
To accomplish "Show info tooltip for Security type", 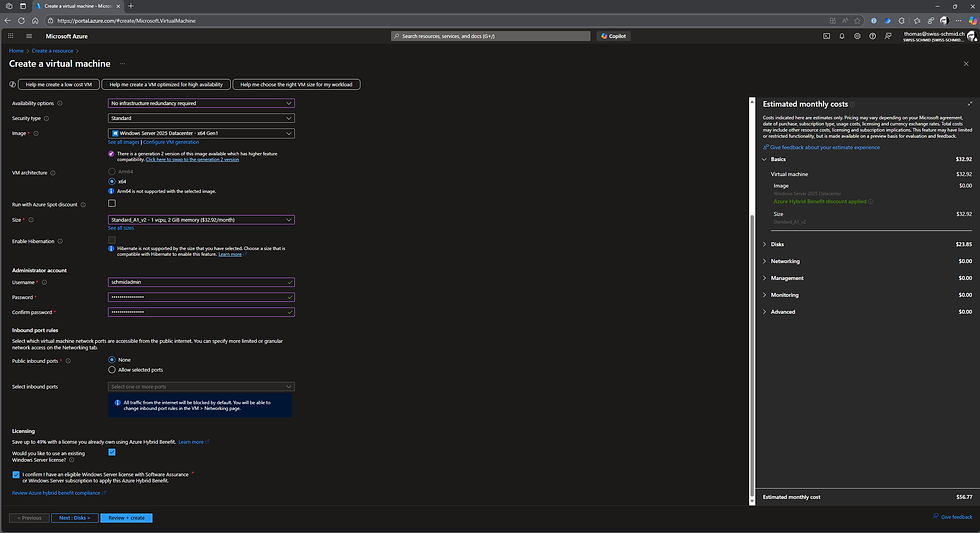I will click(46, 118).
